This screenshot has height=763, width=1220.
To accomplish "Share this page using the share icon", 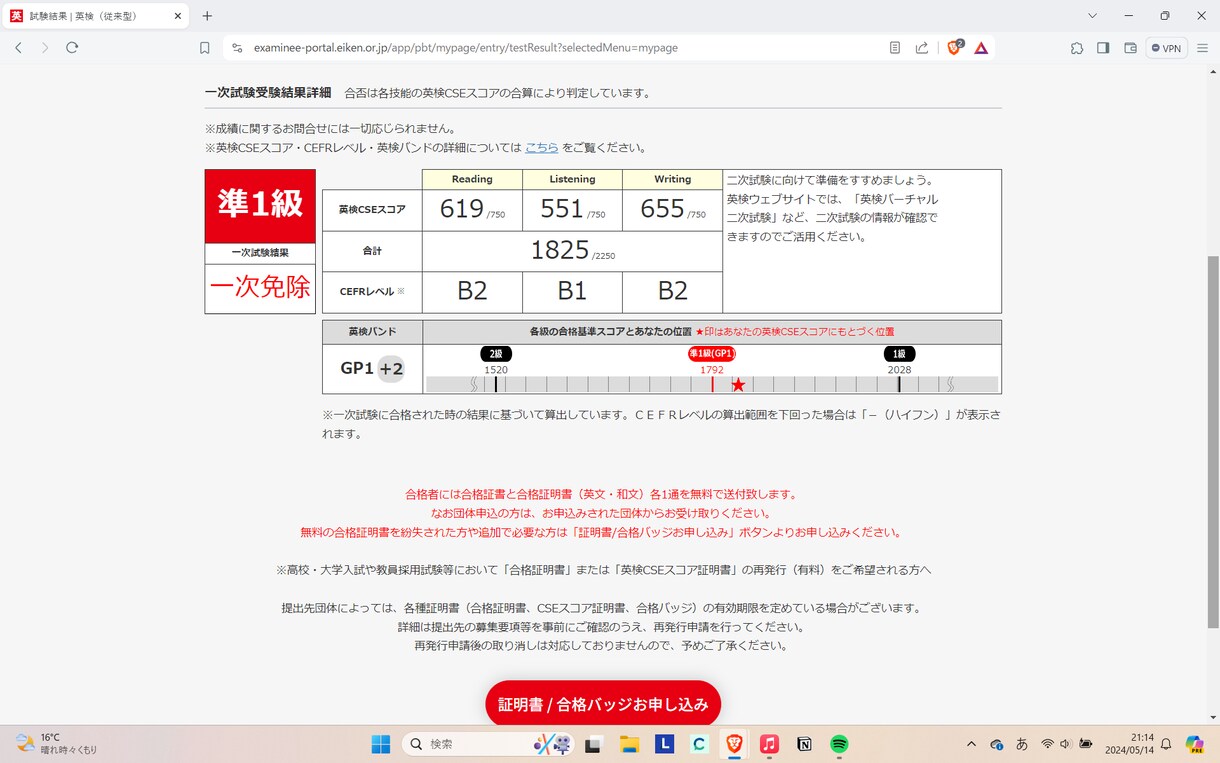I will [x=922, y=47].
